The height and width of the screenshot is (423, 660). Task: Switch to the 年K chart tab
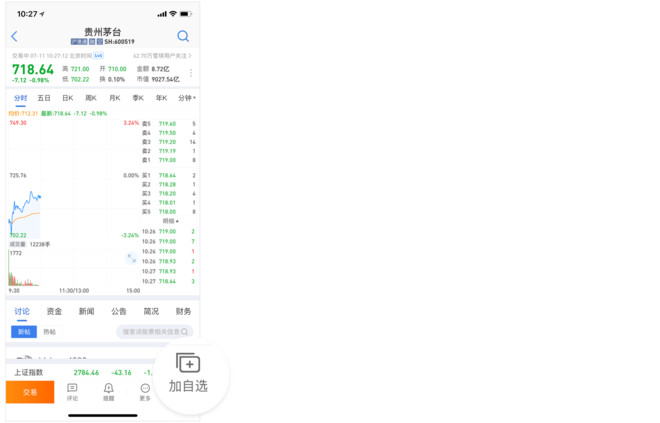tap(162, 98)
